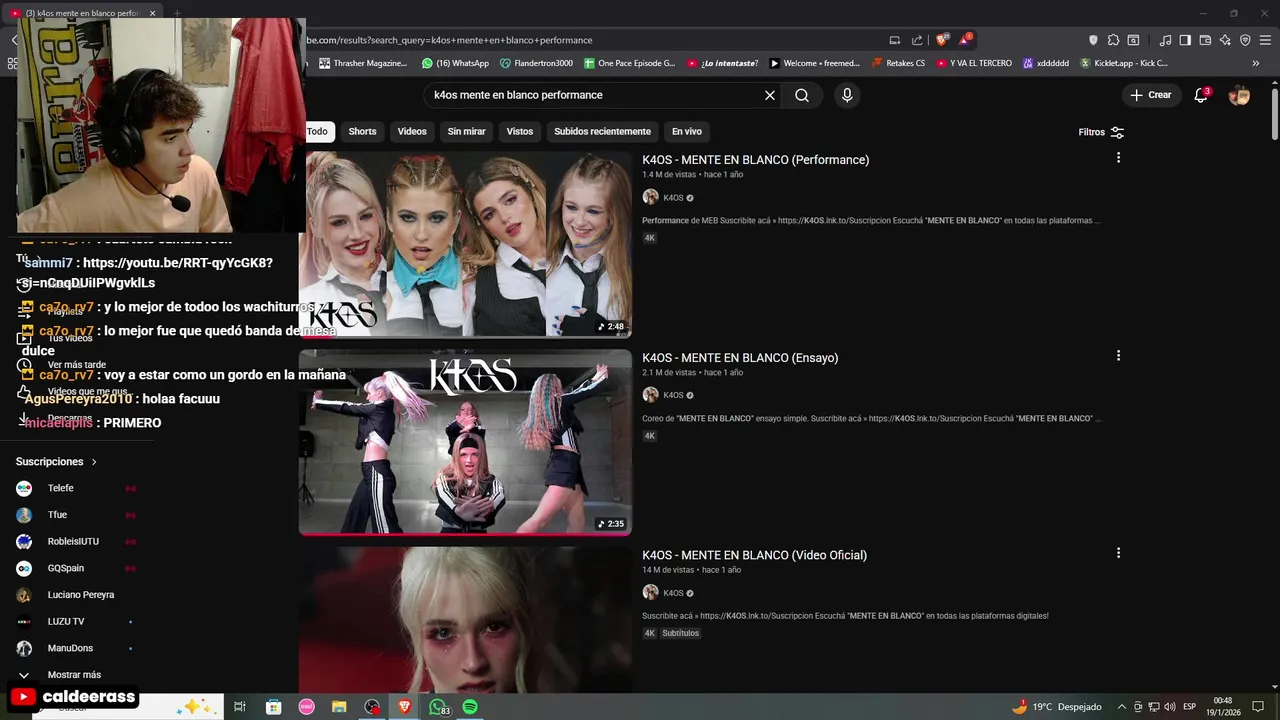Click Brave Shields lion icon in address bar
The image size is (1280, 720).
coord(942,40)
